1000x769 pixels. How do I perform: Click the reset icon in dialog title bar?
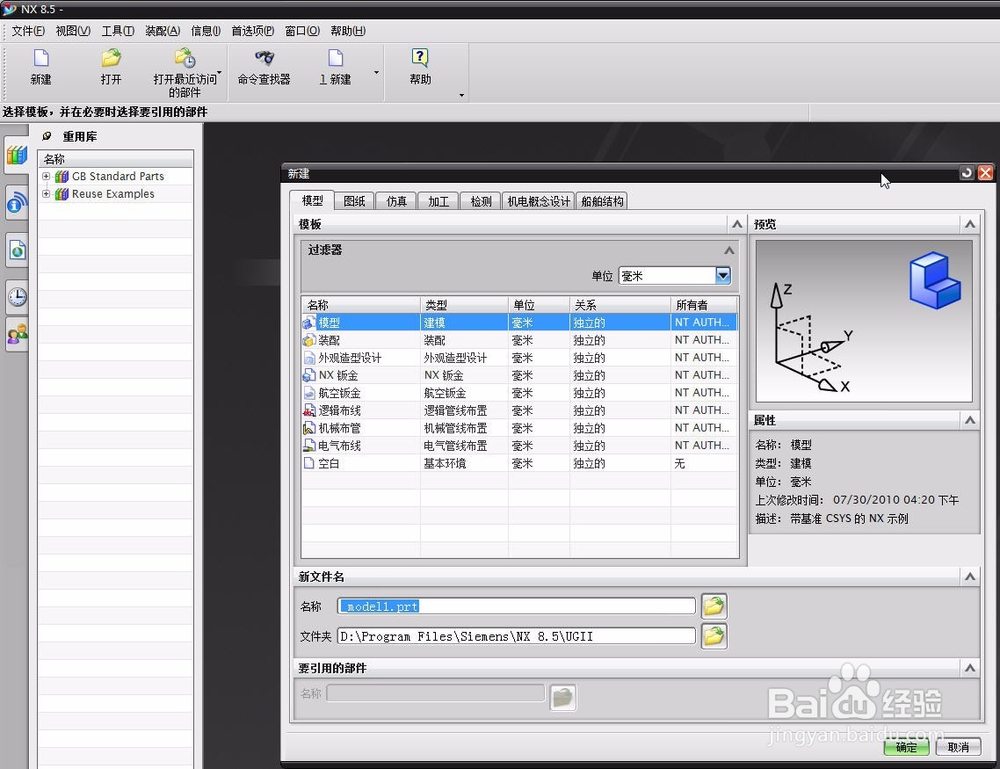[967, 173]
